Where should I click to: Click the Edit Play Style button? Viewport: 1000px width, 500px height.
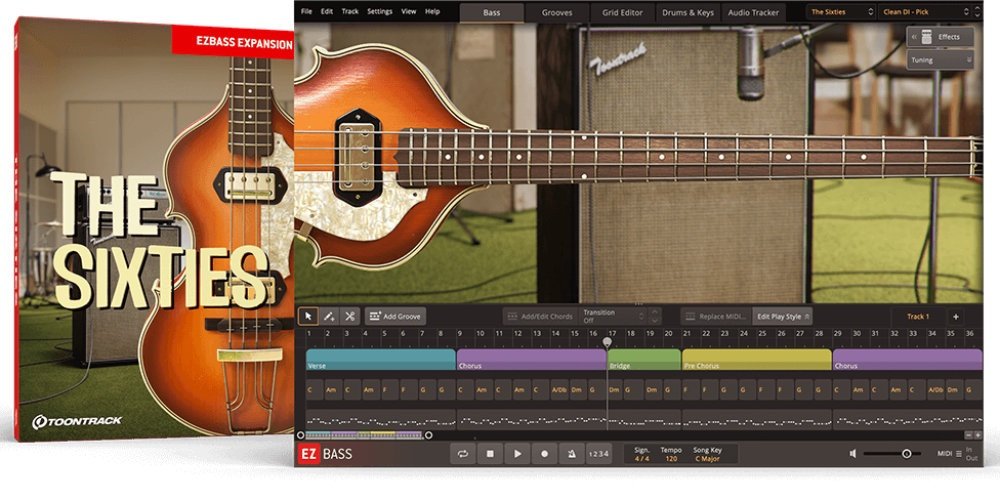780,316
